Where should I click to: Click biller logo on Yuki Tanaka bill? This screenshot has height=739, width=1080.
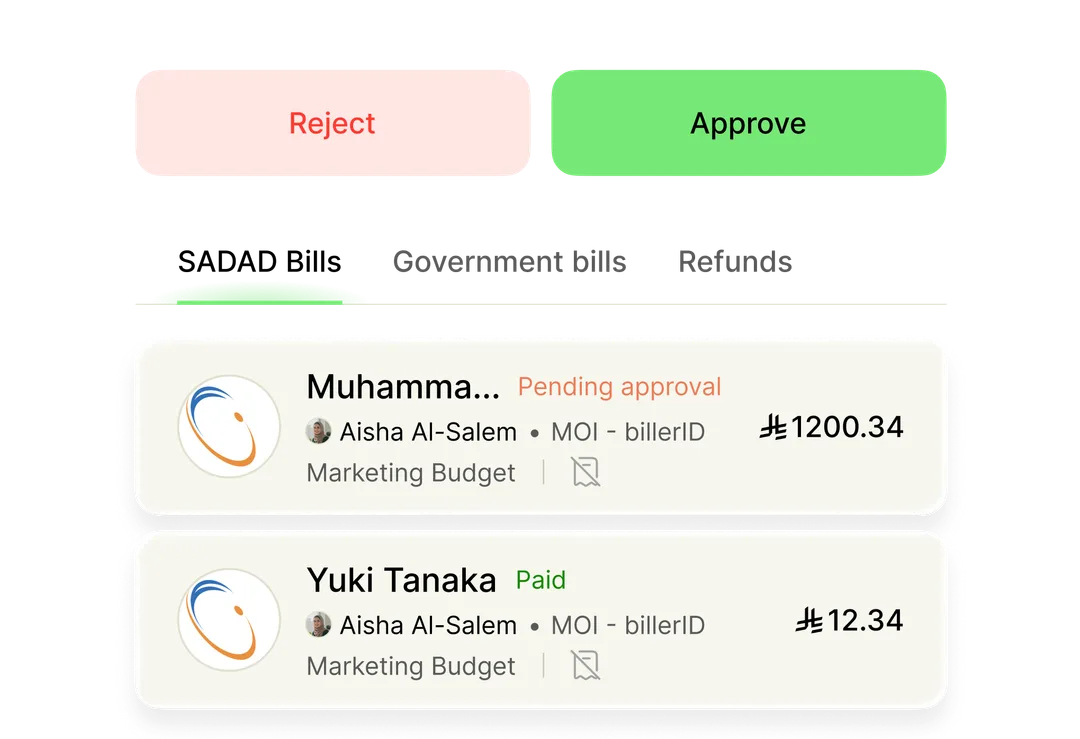[x=229, y=620]
